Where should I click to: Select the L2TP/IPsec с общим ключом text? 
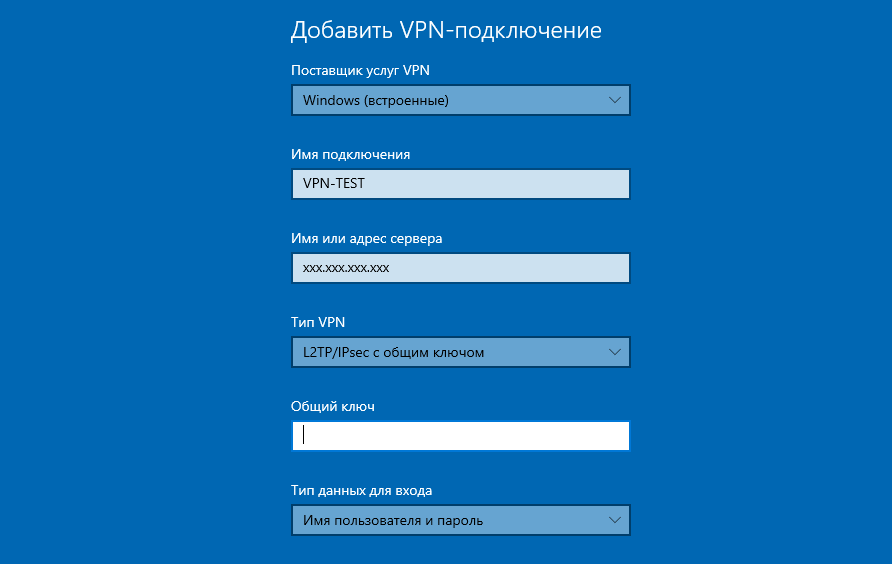click(x=394, y=352)
